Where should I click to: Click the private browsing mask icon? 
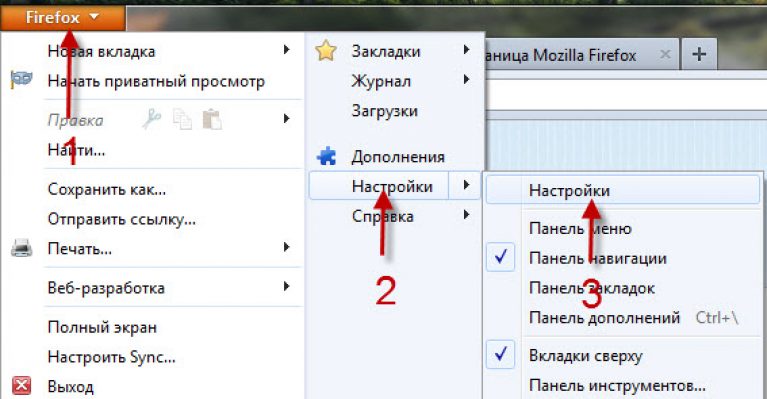22,79
